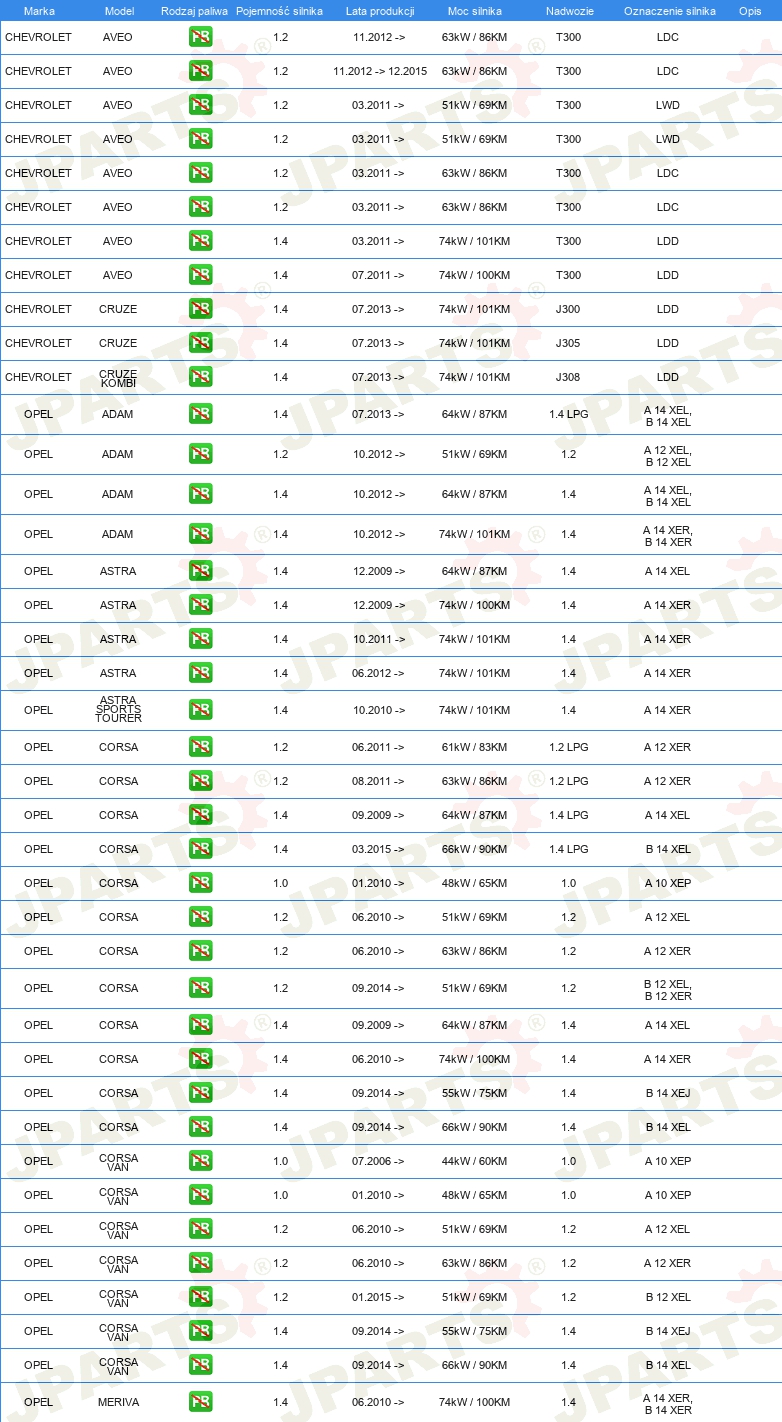Select the '11.2012 ->' date in first Aveo row
This screenshot has width=782, height=1422.
(378, 37)
